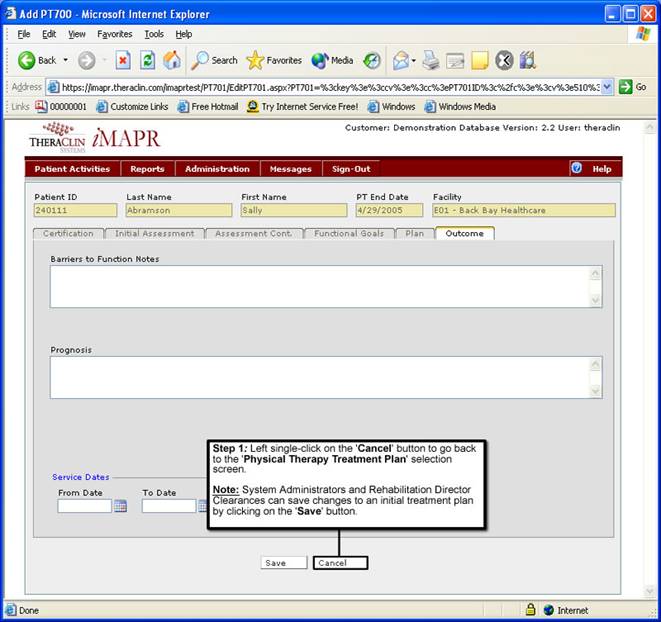Click the Refresh page icon

point(148,60)
